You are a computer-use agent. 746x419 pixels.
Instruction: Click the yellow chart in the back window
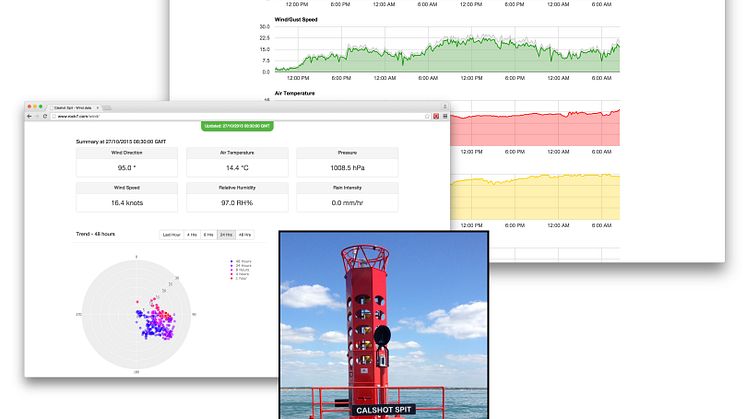pos(535,197)
